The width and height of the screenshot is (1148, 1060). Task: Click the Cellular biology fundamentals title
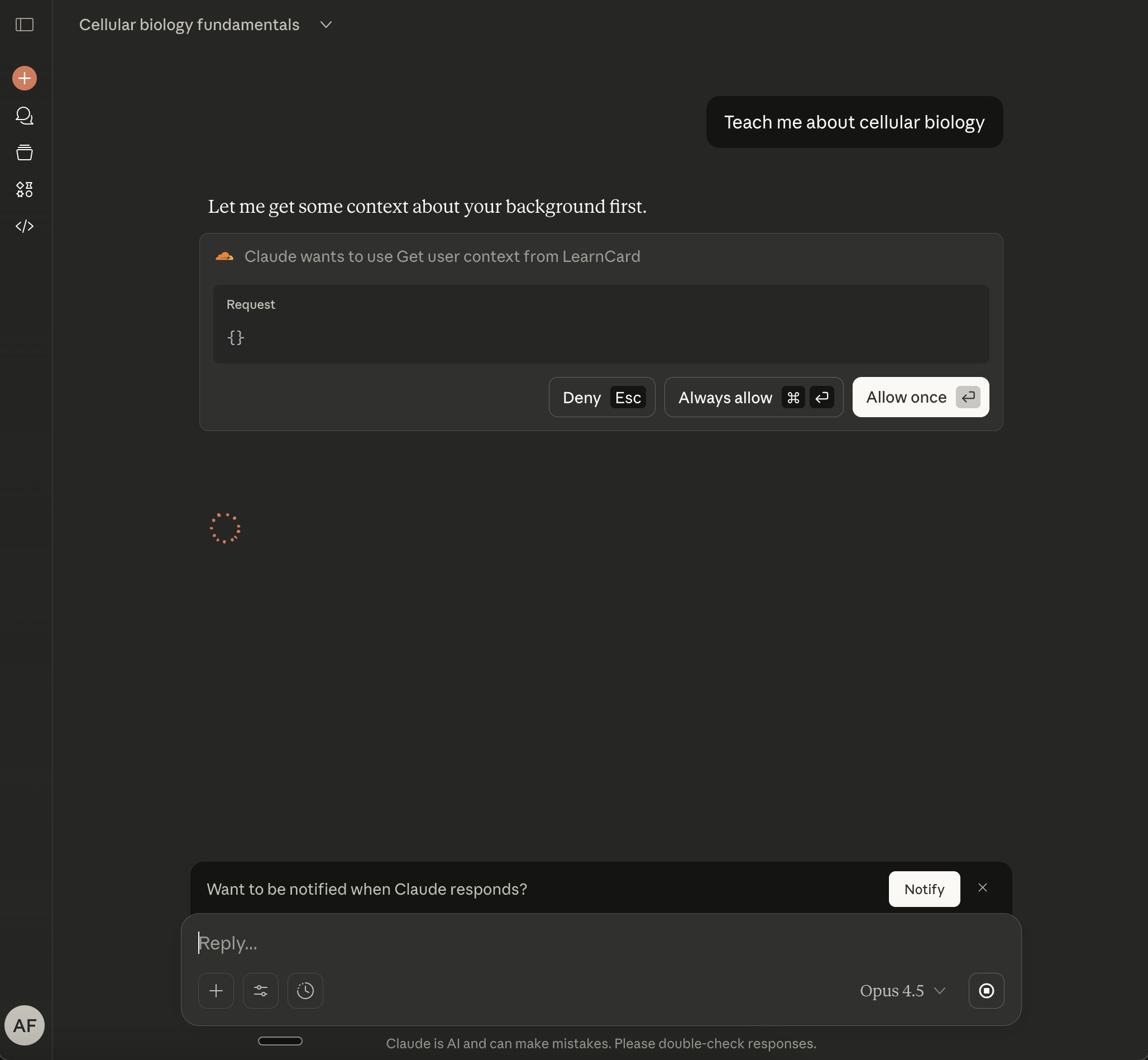(189, 25)
